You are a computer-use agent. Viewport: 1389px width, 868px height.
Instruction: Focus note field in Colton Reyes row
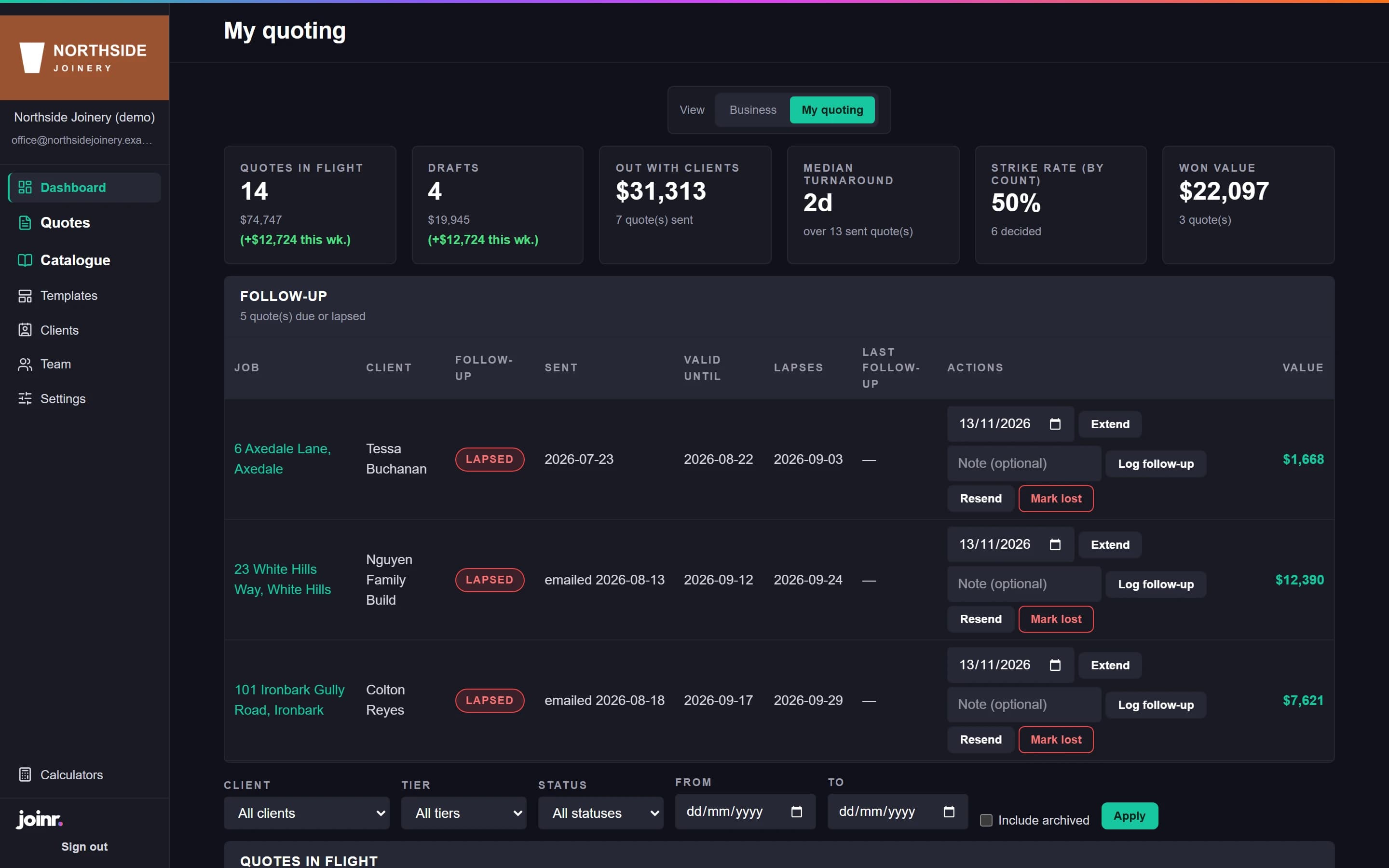1024,705
